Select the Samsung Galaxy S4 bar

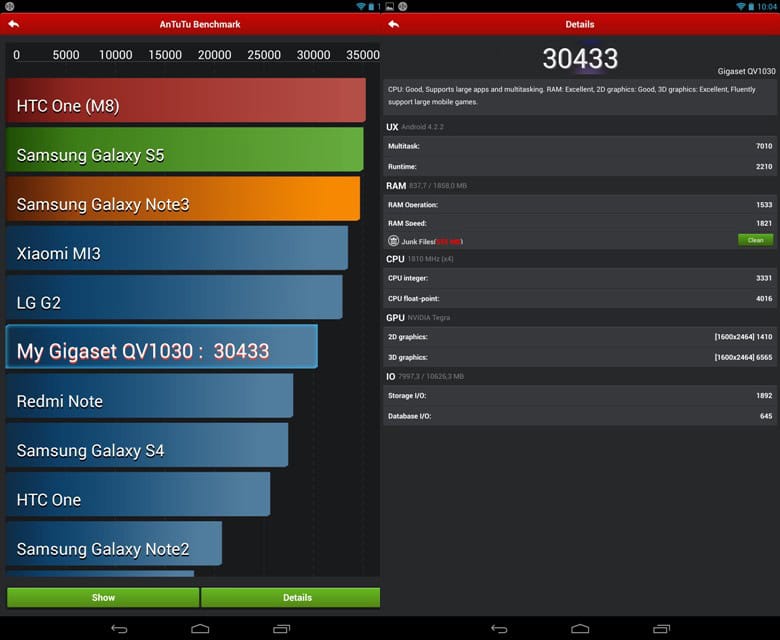click(147, 445)
